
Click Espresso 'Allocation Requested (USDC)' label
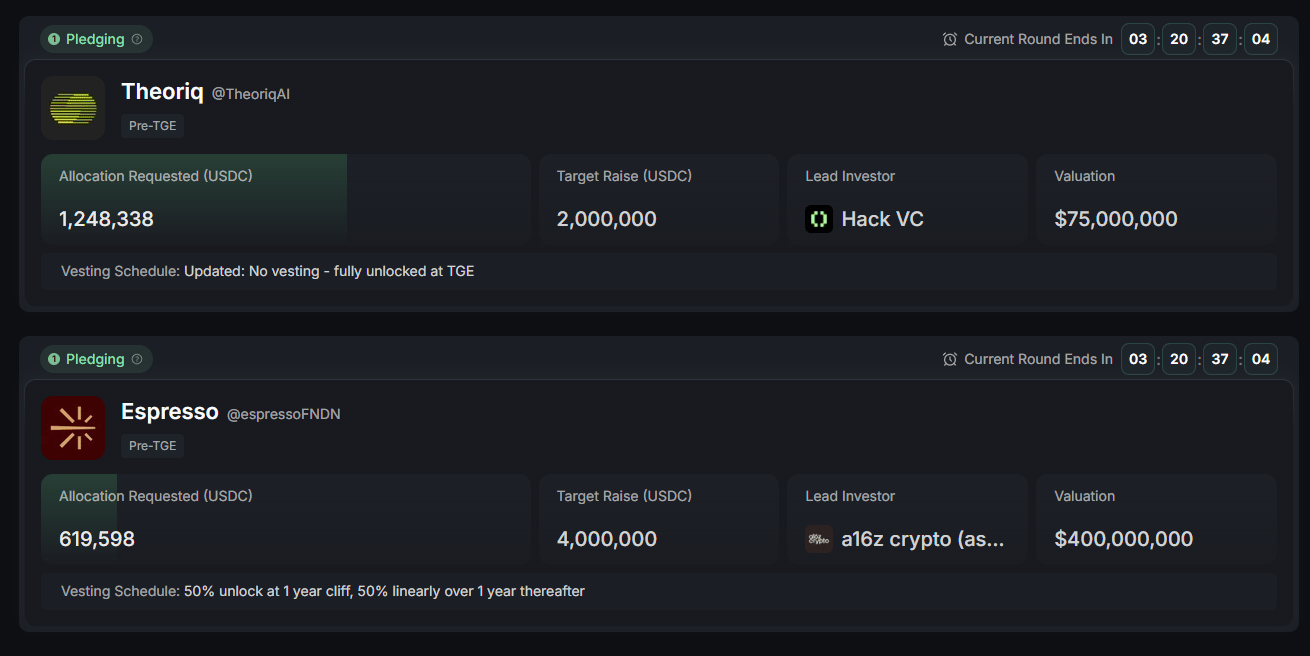156,496
